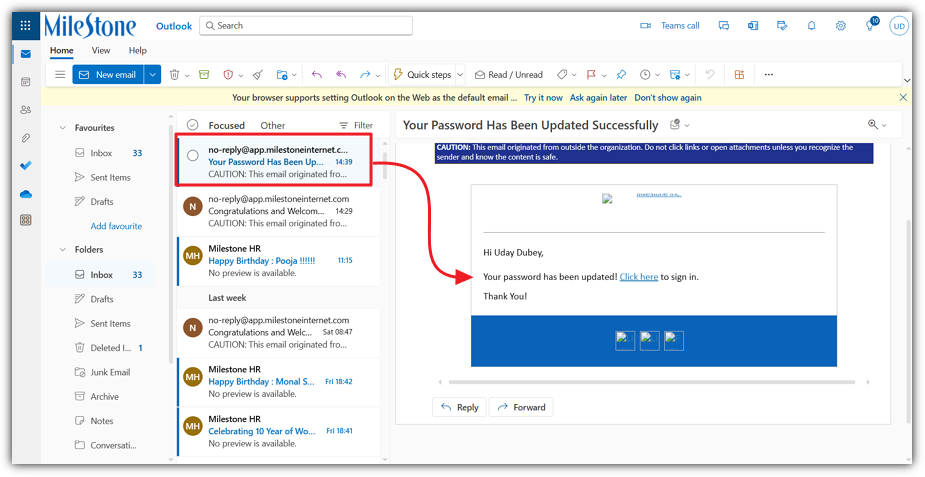The height and width of the screenshot is (477, 925).
Task: Open People in the left app rail
Action: (25, 110)
